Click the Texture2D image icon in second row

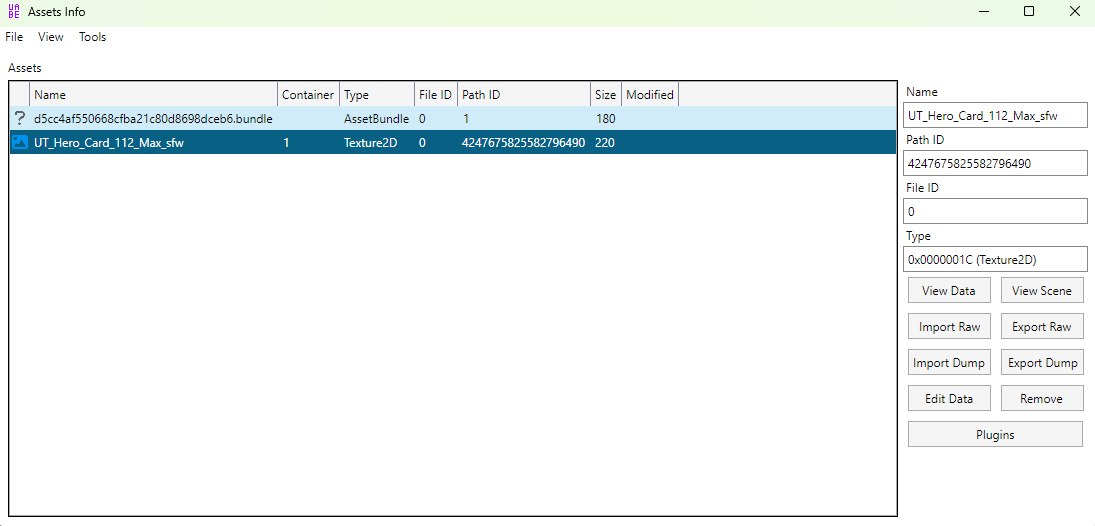pyautogui.click(x=19, y=143)
